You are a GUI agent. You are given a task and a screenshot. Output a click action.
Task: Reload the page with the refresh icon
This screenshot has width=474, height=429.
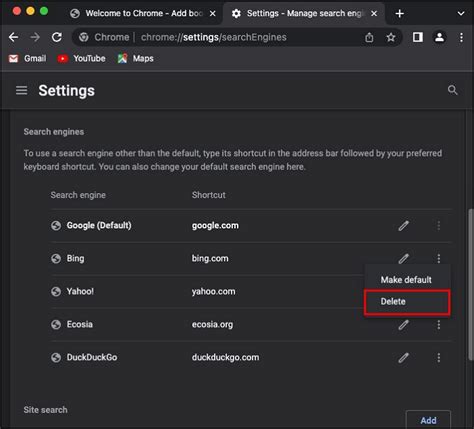[57, 37]
